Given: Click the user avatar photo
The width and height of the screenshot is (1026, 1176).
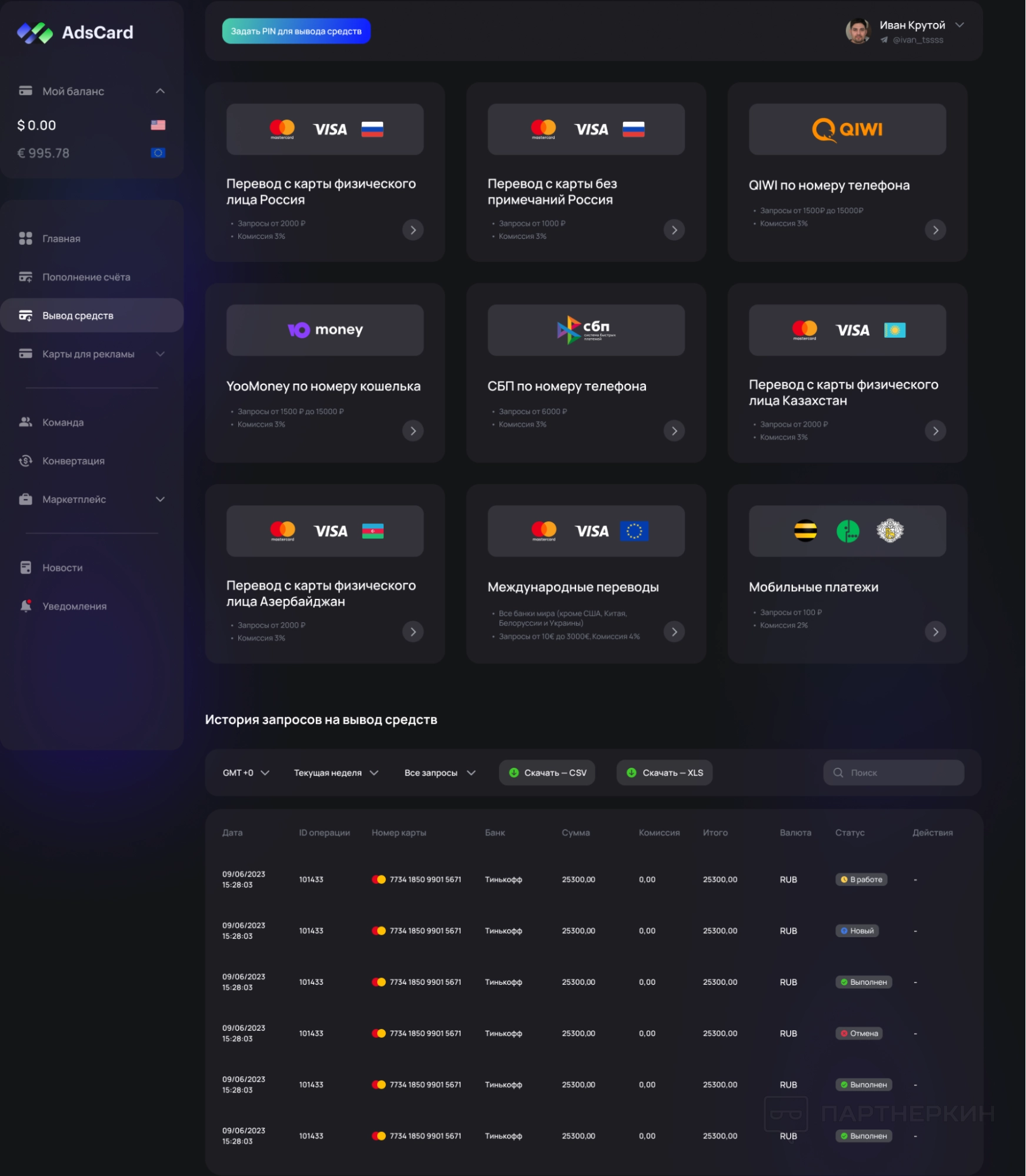Looking at the screenshot, I should tap(858, 31).
